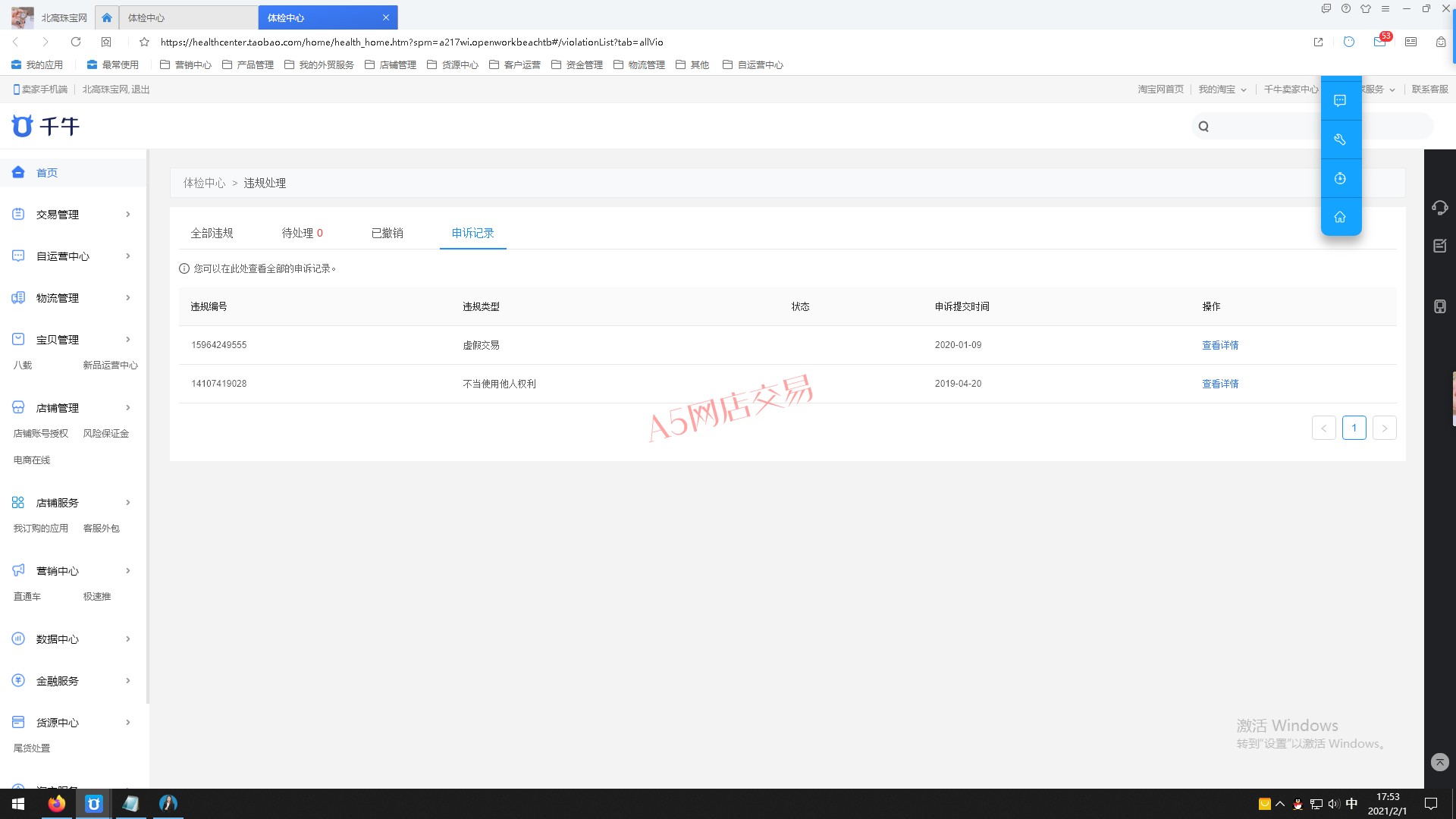Click the home icon in blue floating panel

pyautogui.click(x=1340, y=217)
